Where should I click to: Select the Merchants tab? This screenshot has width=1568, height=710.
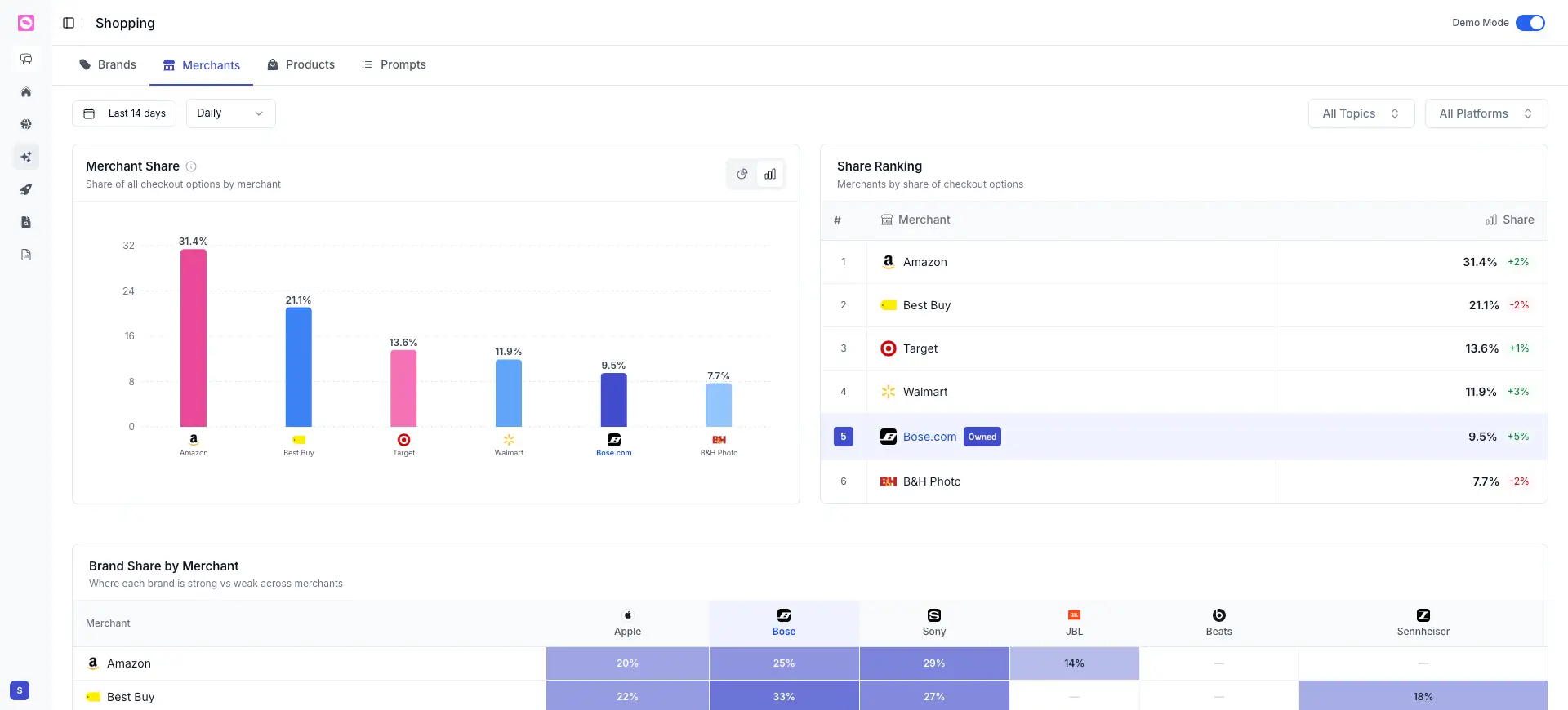tap(201, 65)
